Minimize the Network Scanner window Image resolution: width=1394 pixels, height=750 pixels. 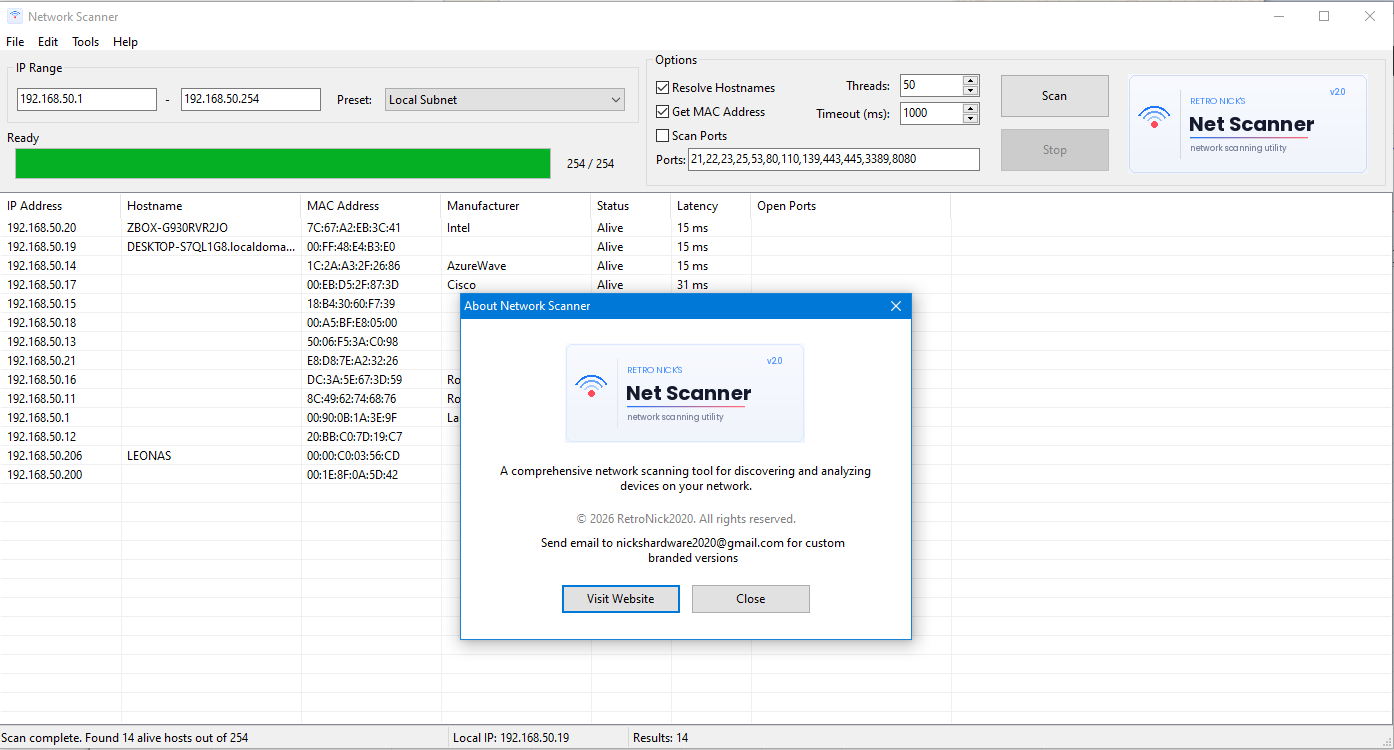tap(1278, 16)
